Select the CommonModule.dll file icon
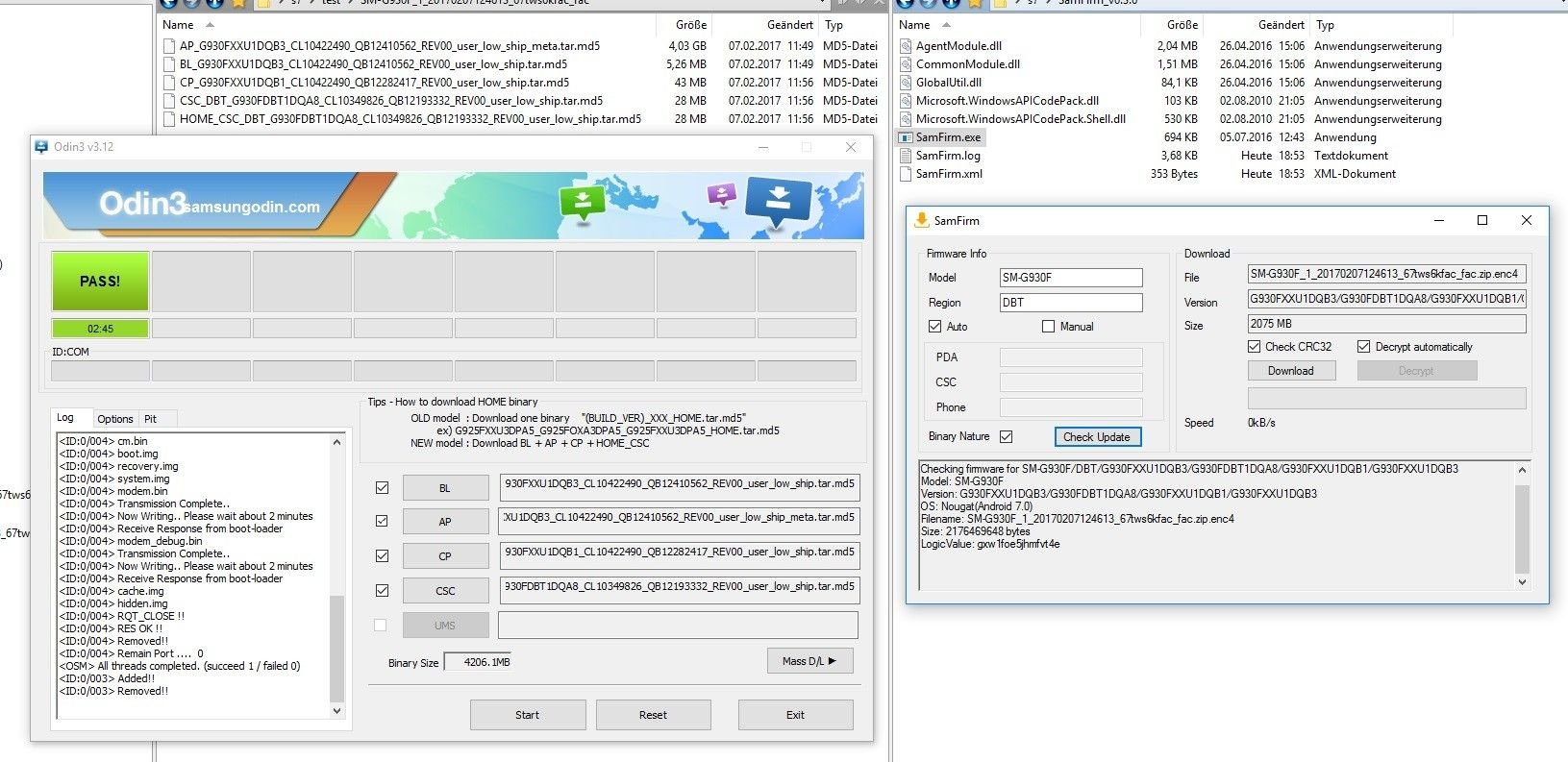This screenshot has height=762, width=1568. point(905,64)
